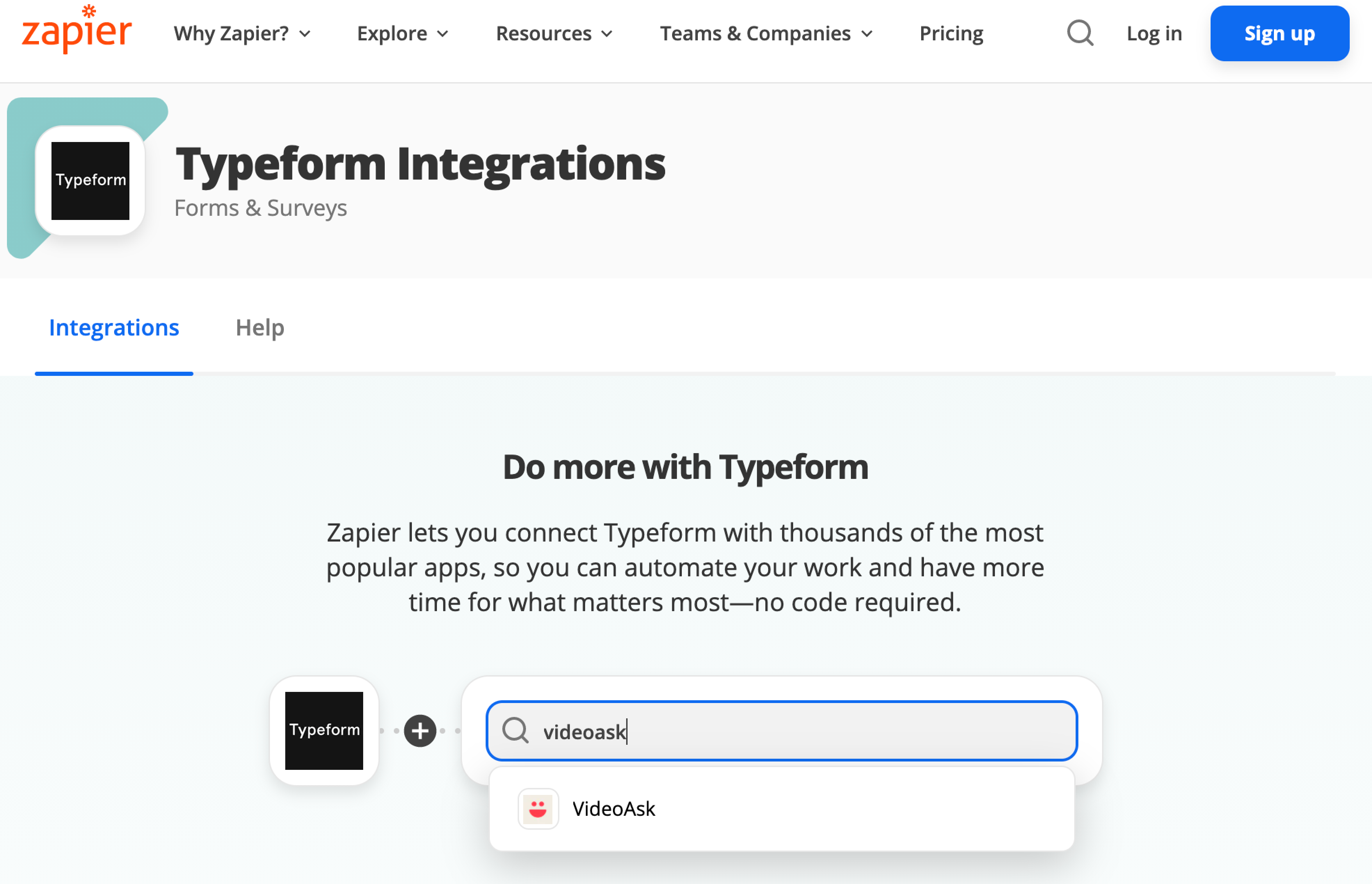Switch to the Integrations tab

(x=114, y=328)
